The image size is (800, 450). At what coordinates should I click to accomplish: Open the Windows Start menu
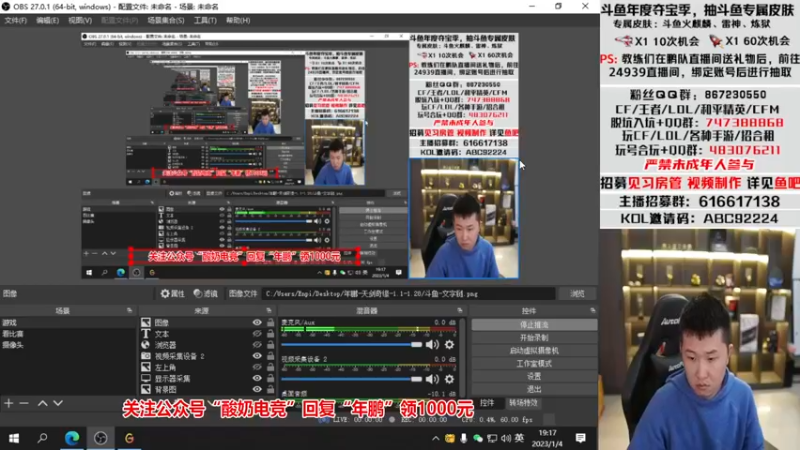pyautogui.click(x=14, y=438)
